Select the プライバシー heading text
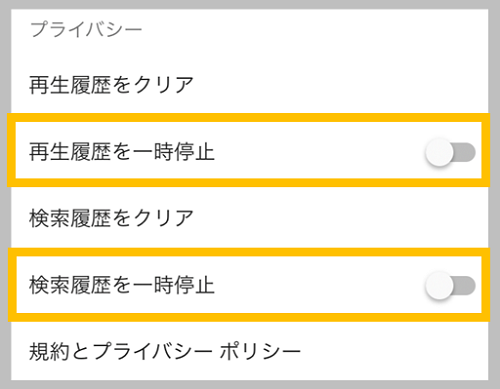Screen dimensions: 500x389 pos(86,29)
